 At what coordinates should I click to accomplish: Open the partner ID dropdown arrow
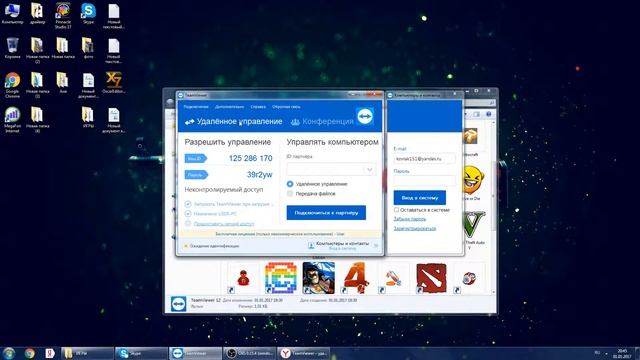(369, 169)
